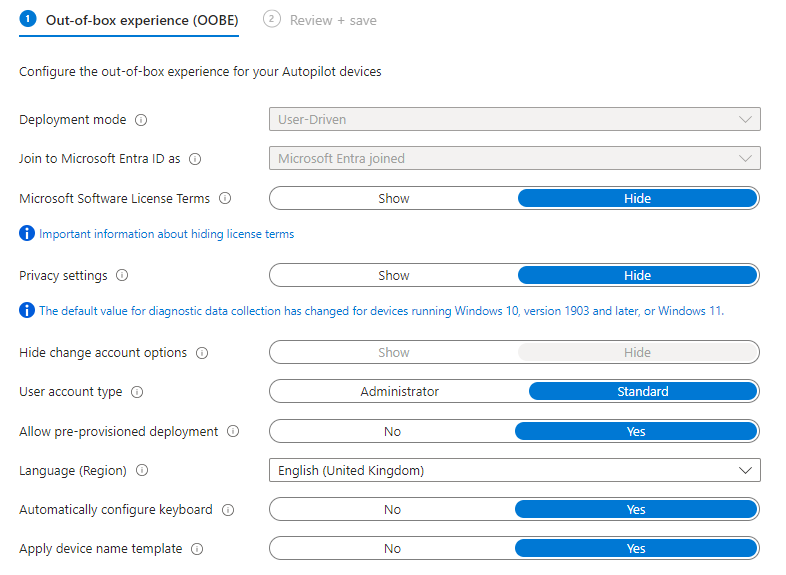
Task: Select Yes for Allow pre-provisioned deployment
Action: tap(636, 432)
